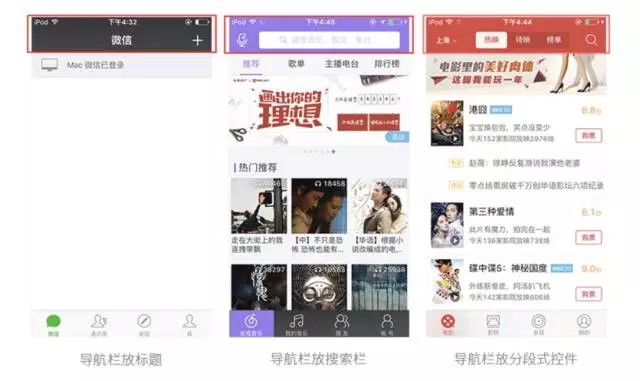The width and height of the screenshot is (640, 381).
Task: Click the 微信 navigation bar title
Action: [x=122, y=40]
